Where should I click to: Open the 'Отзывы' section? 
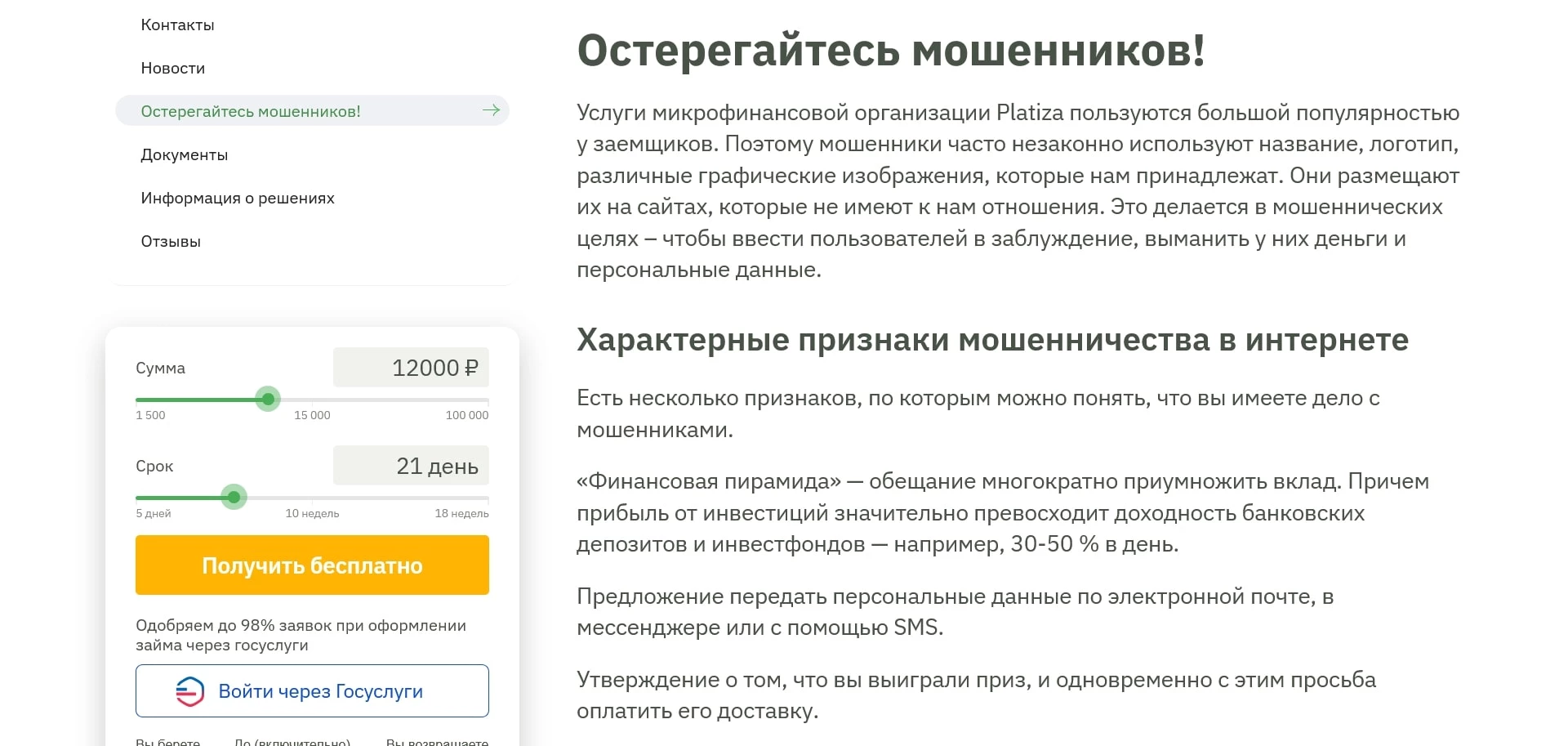click(171, 241)
